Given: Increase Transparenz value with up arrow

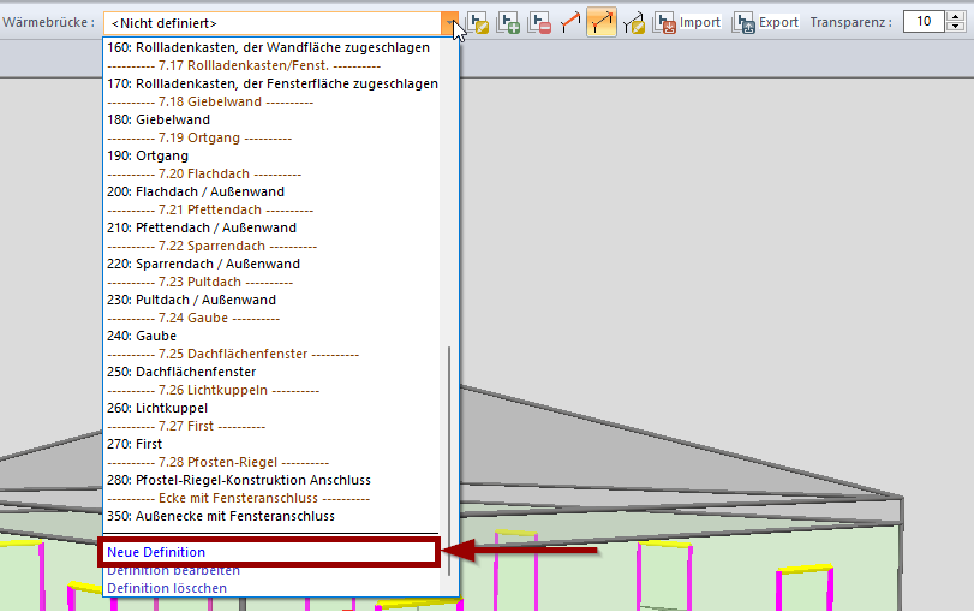Looking at the screenshot, I should (954, 17).
